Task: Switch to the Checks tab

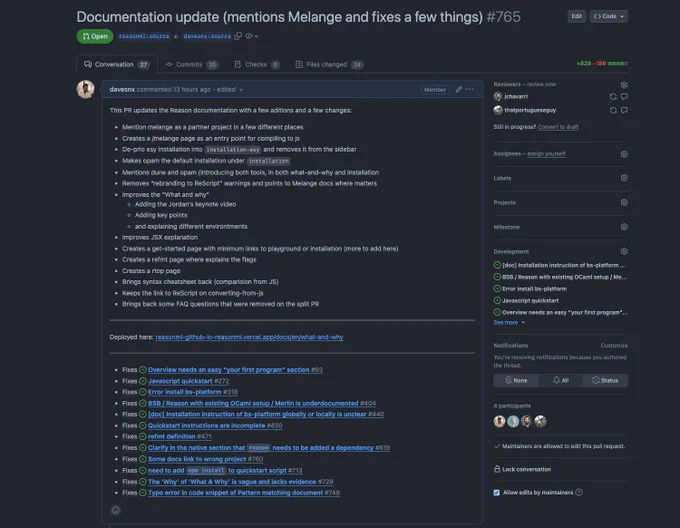Action: click(257, 65)
